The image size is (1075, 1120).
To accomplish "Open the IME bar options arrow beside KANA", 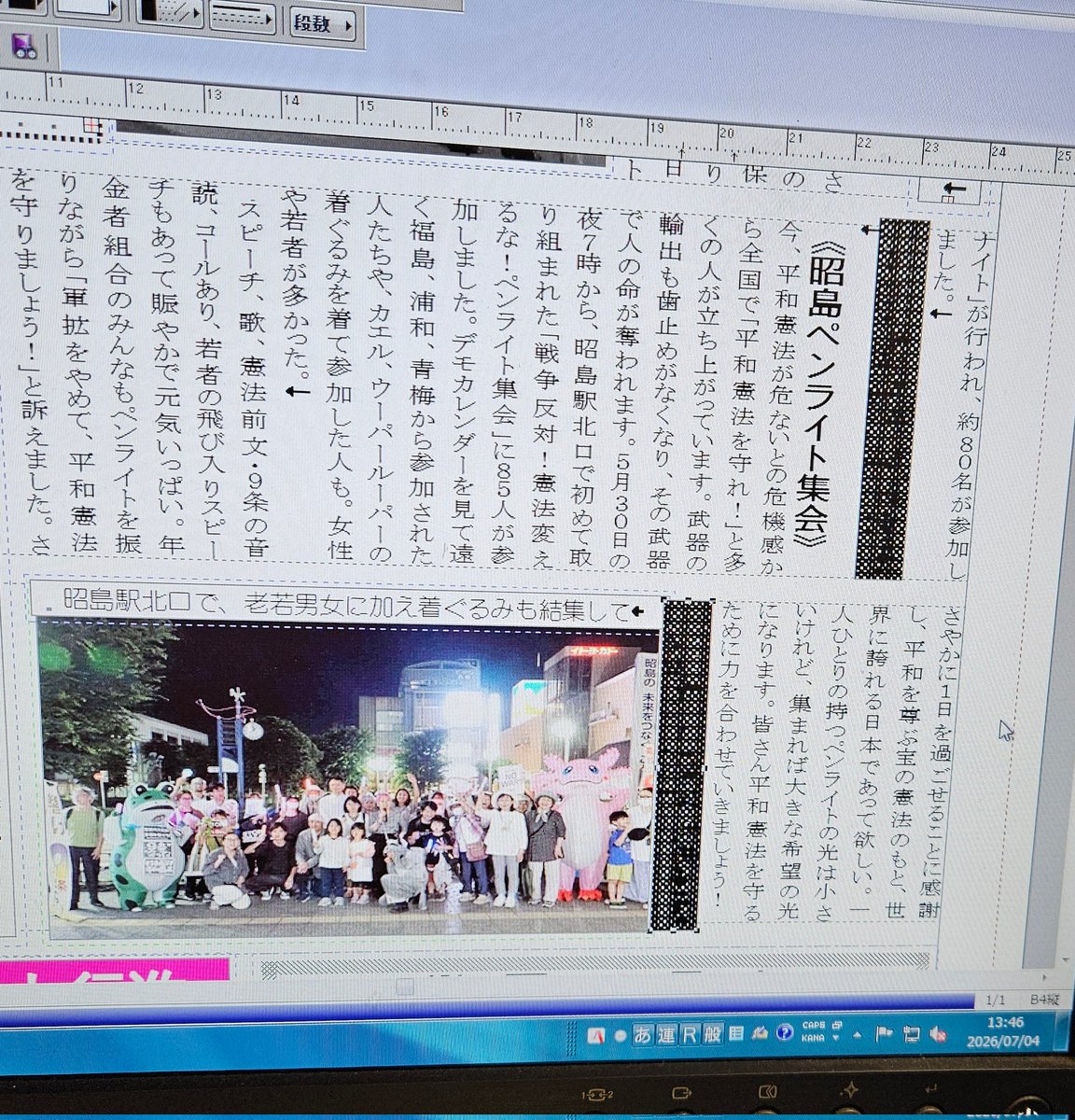I will 837,1037.
